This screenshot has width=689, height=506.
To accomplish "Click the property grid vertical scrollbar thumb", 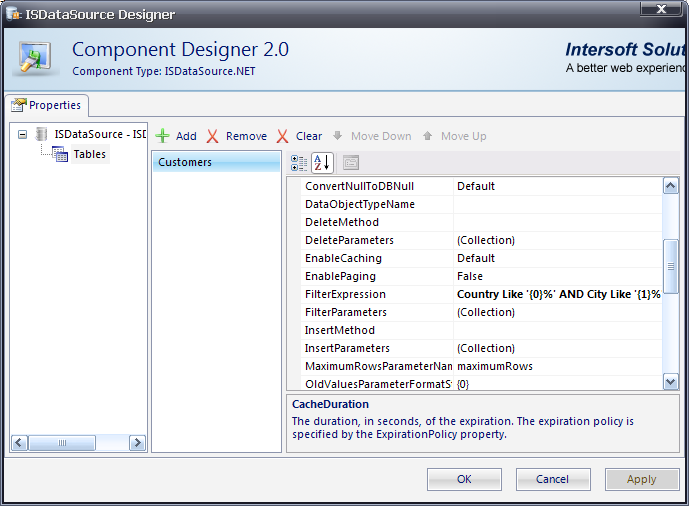I will tap(671, 266).
